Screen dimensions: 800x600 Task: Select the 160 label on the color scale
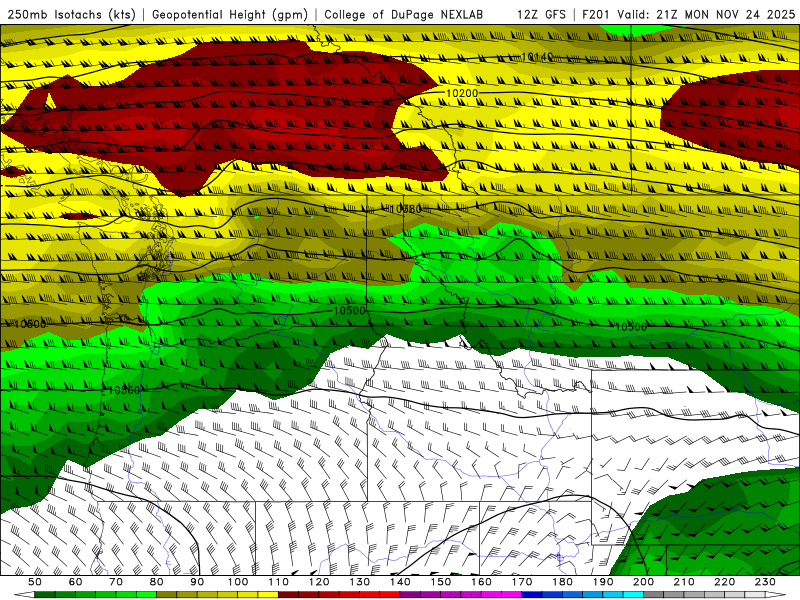(x=481, y=582)
